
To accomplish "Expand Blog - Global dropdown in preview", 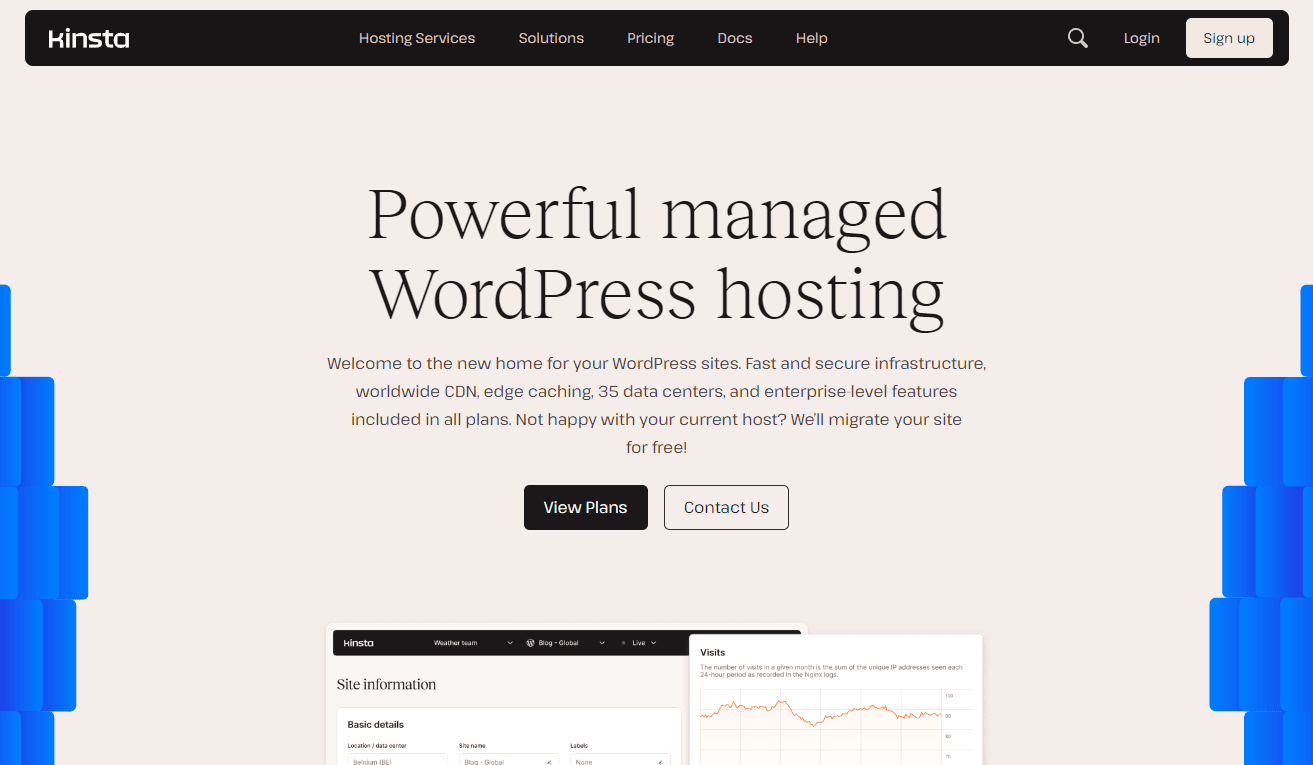I will pyautogui.click(x=566, y=643).
